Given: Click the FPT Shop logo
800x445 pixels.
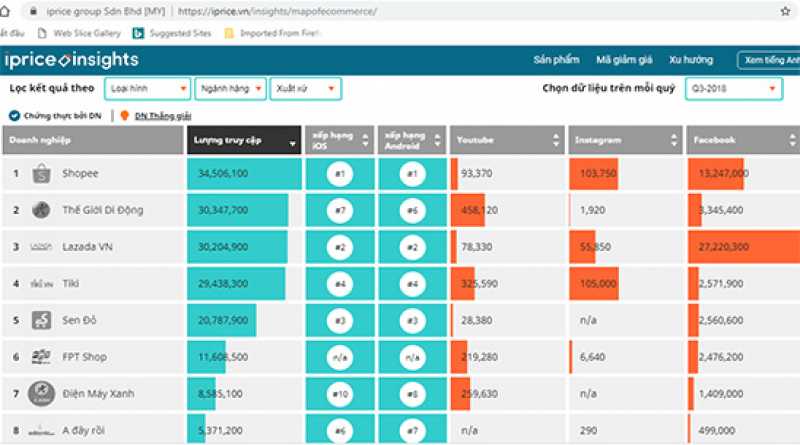Looking at the screenshot, I should point(41,357).
